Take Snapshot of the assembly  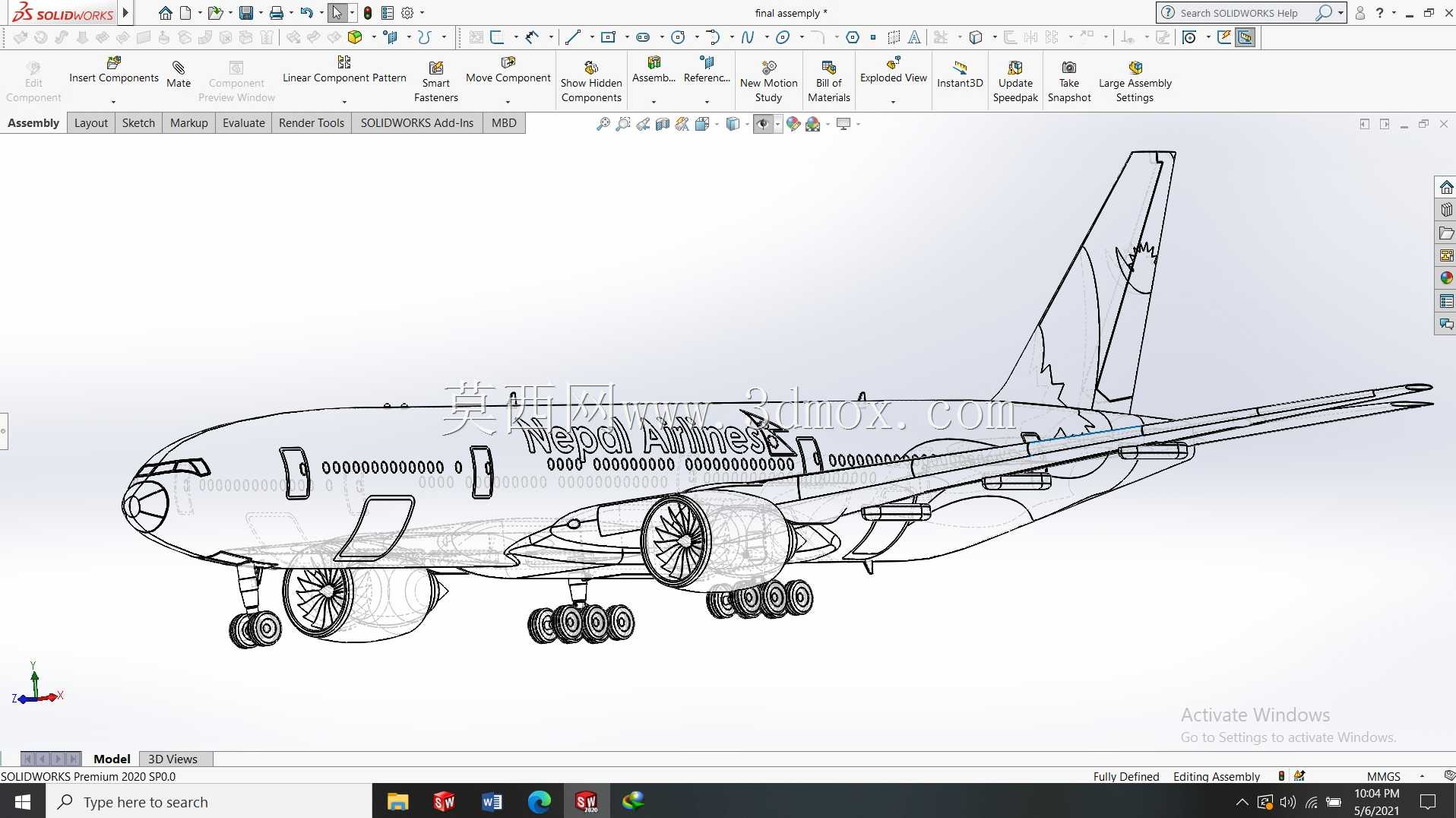(x=1069, y=82)
